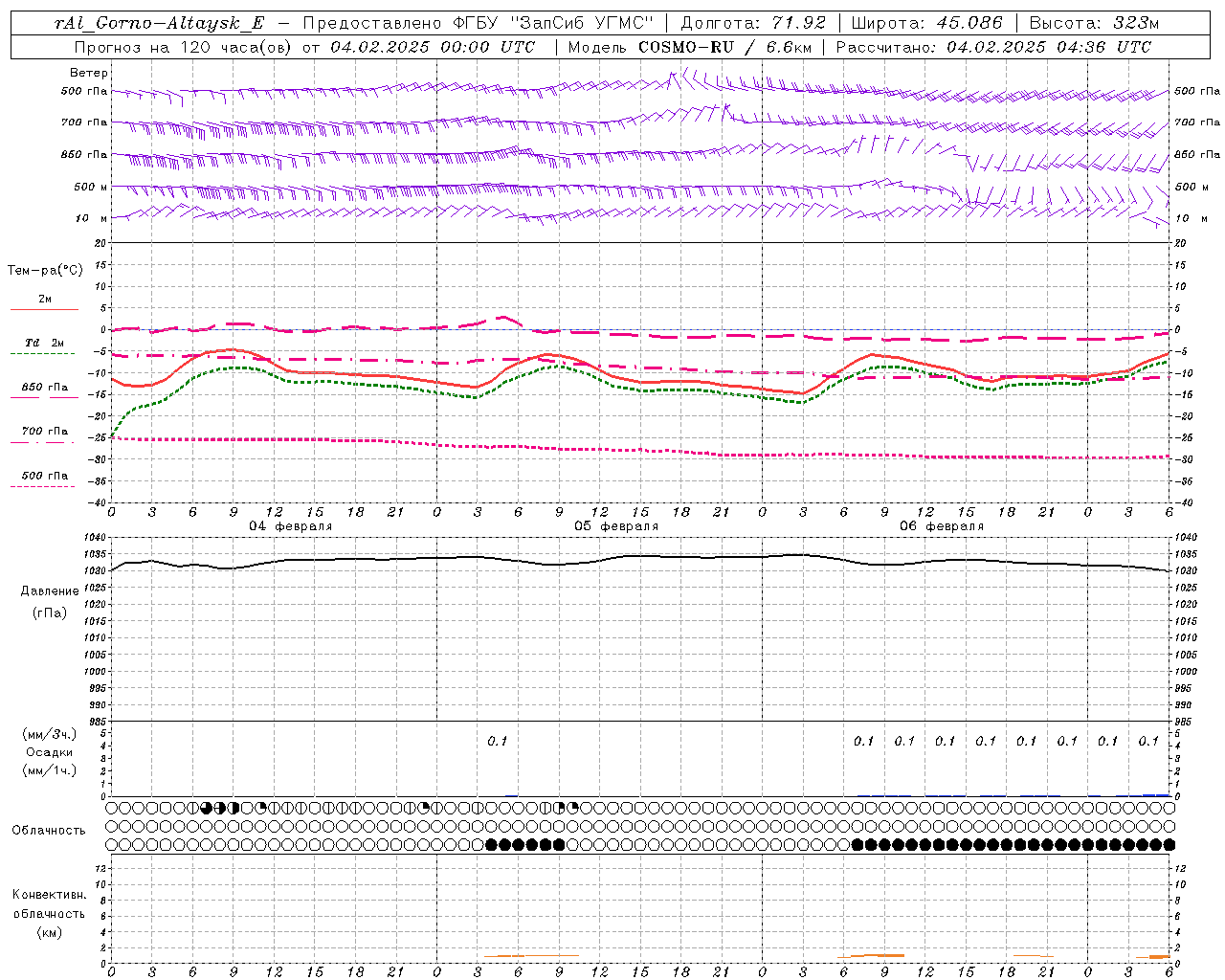Click the Тем-ра(°C) panel label

pos(45,271)
